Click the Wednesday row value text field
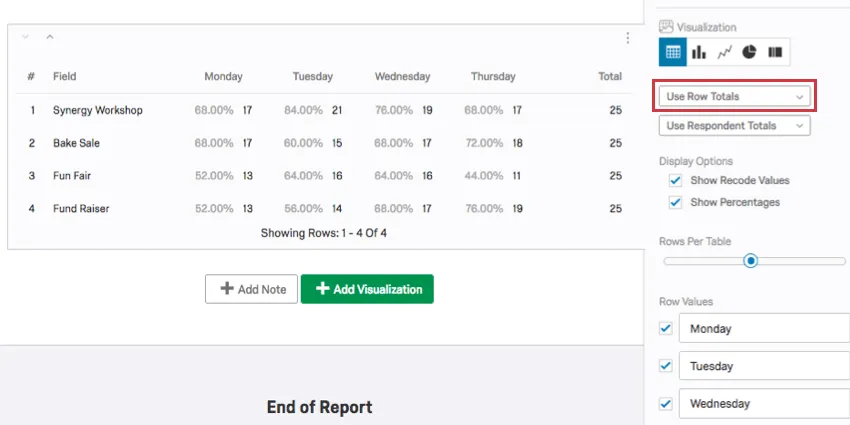This screenshot has height=425, width=850. (764, 404)
